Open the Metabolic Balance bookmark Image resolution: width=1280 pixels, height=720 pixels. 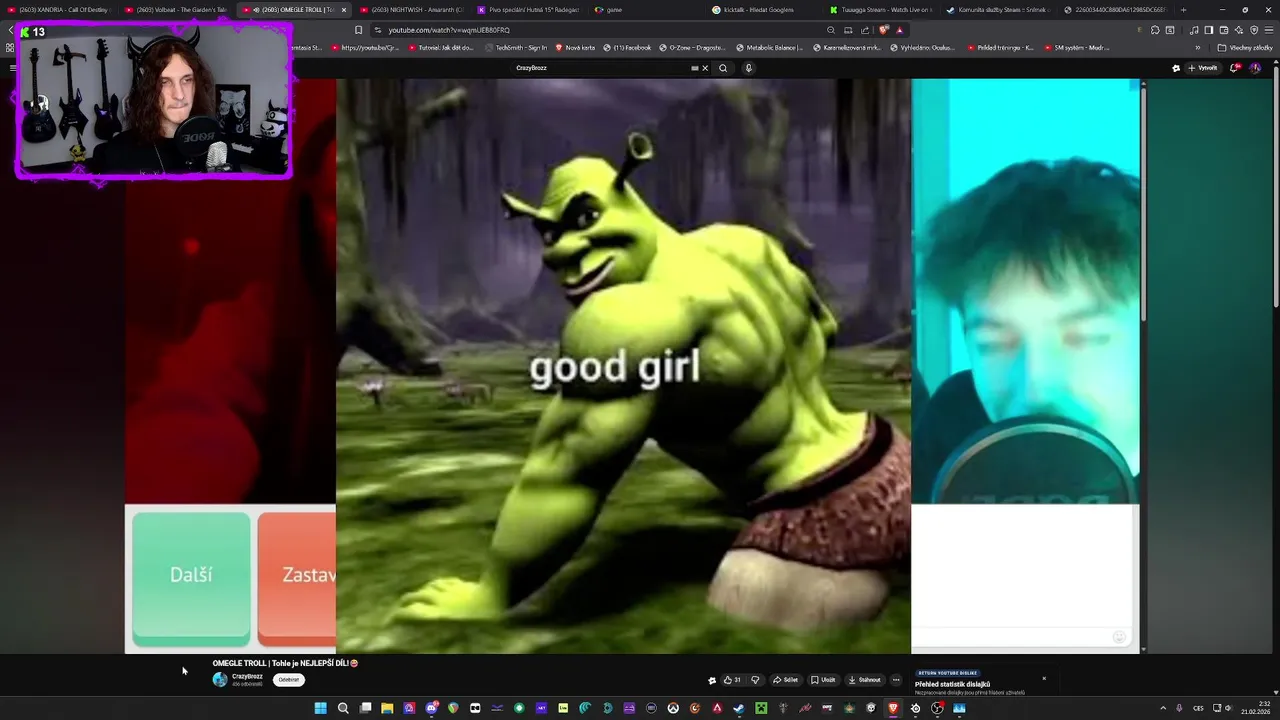[x=769, y=47]
